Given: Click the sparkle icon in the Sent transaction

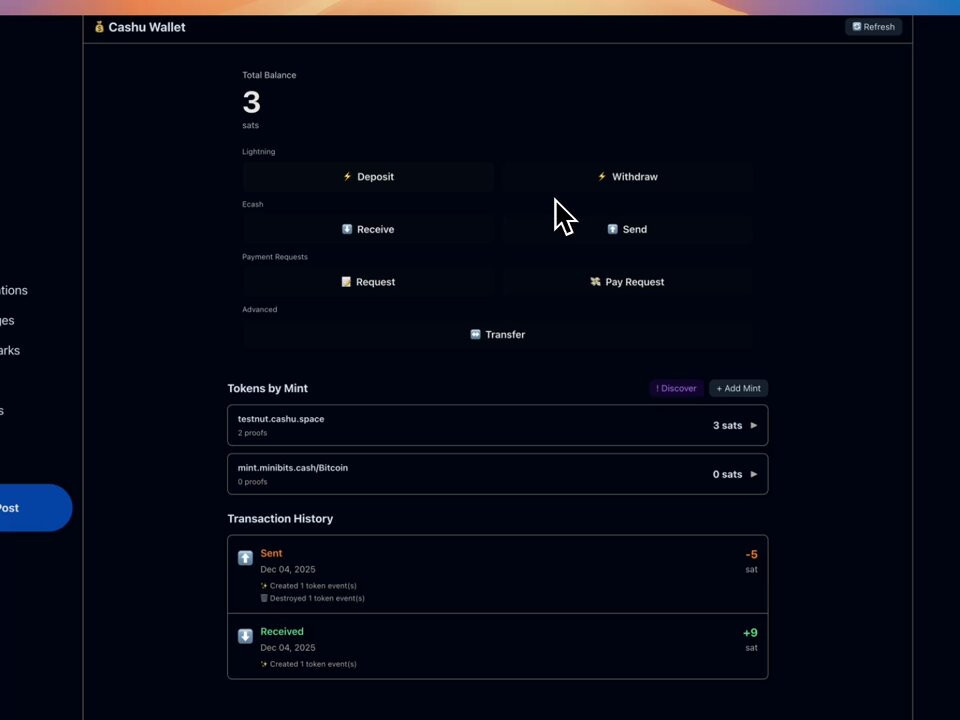Looking at the screenshot, I should click(264, 585).
